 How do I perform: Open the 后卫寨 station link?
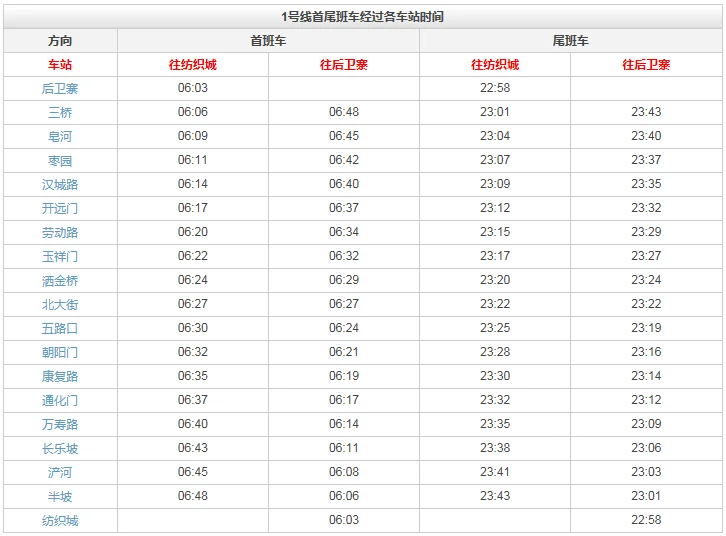60,88
